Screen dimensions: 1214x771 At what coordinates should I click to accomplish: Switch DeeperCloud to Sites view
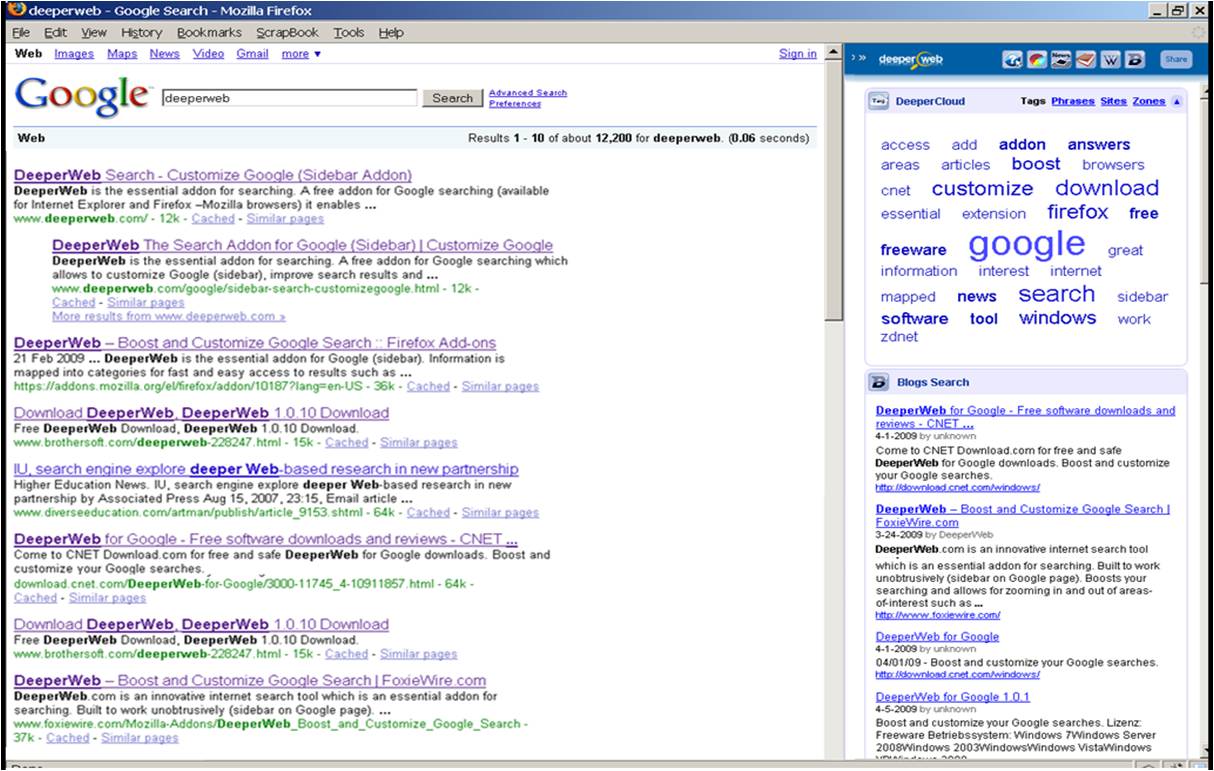[x=1113, y=101]
